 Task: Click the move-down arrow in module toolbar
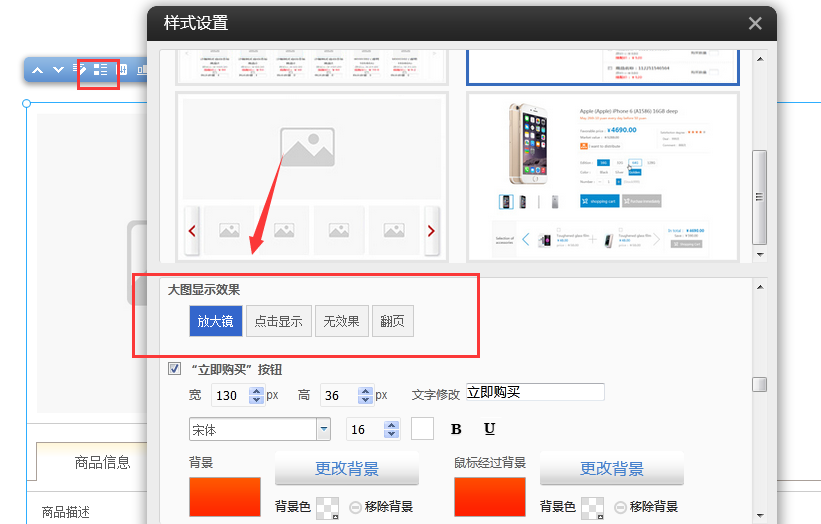(58, 70)
